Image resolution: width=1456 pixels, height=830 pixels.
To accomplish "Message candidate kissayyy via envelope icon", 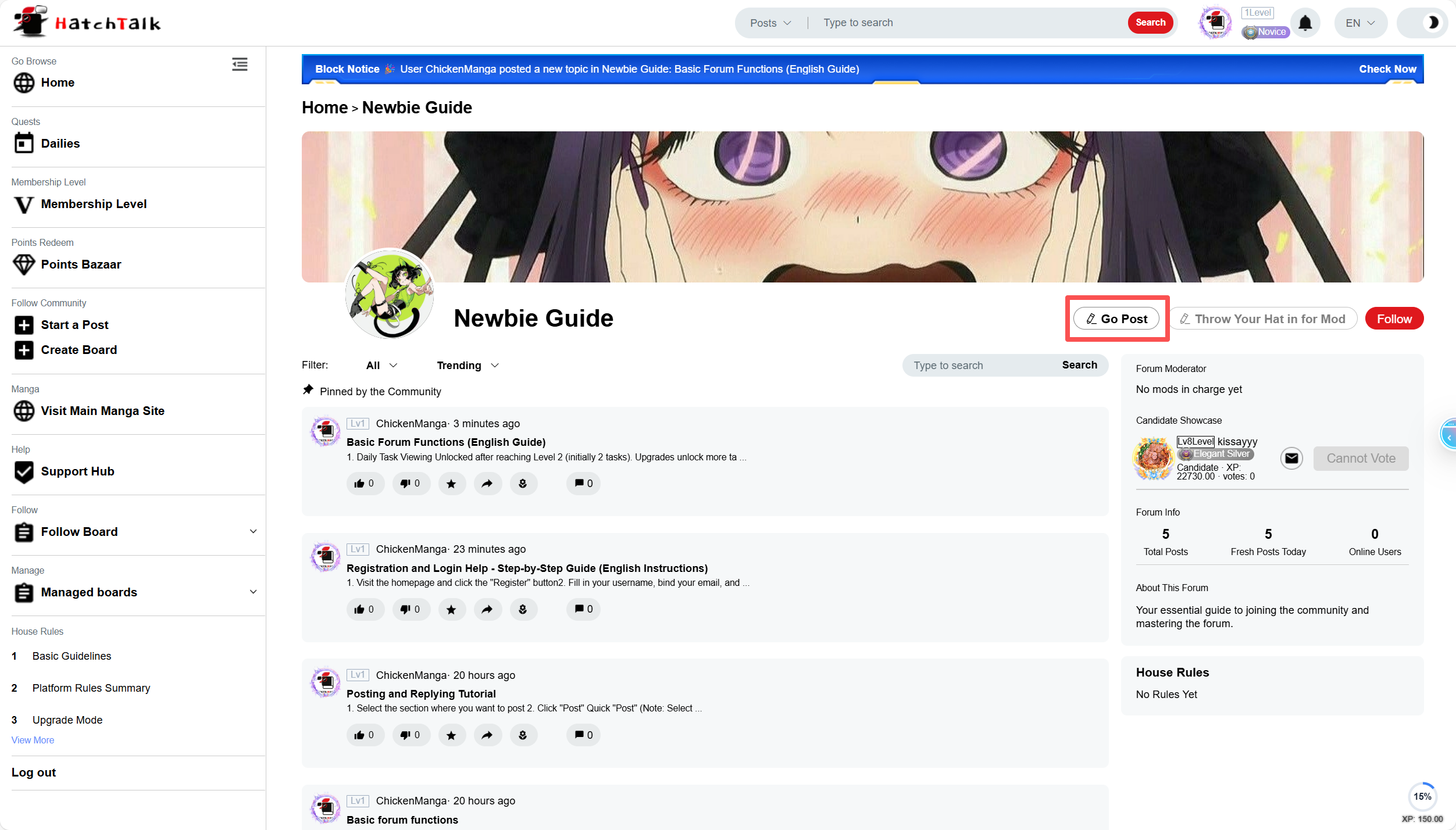I will coord(1291,459).
